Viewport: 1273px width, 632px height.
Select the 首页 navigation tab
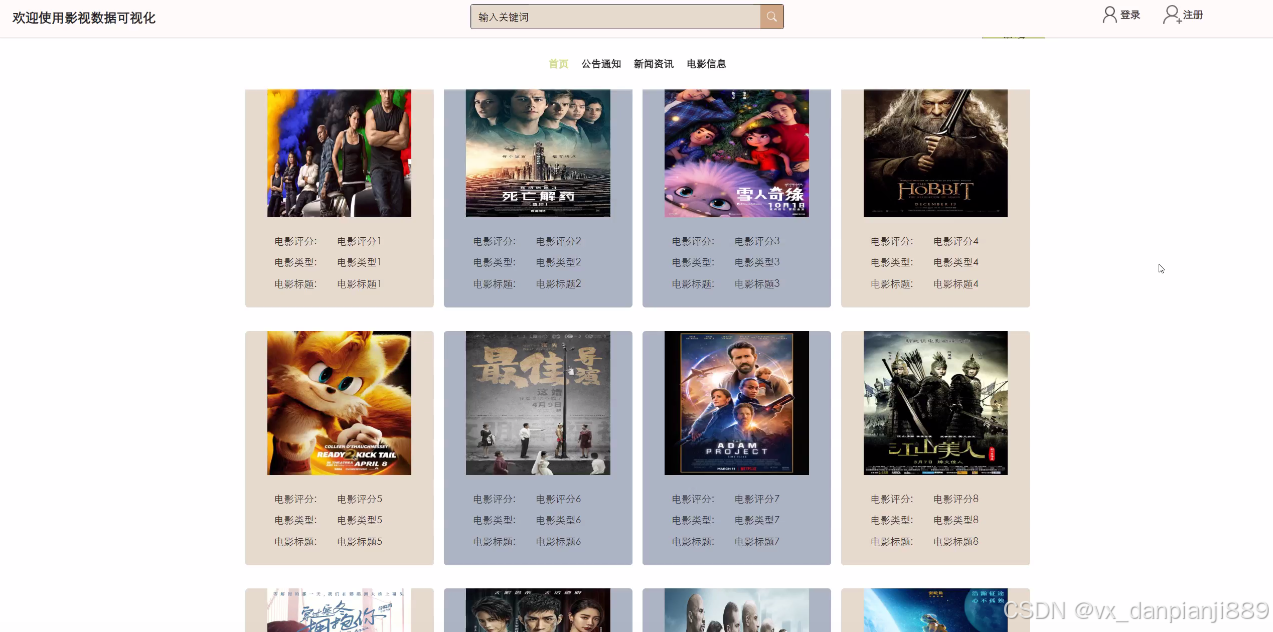pos(558,64)
